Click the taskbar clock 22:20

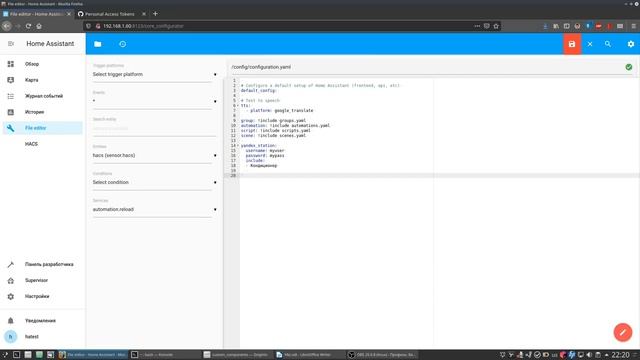620,355
